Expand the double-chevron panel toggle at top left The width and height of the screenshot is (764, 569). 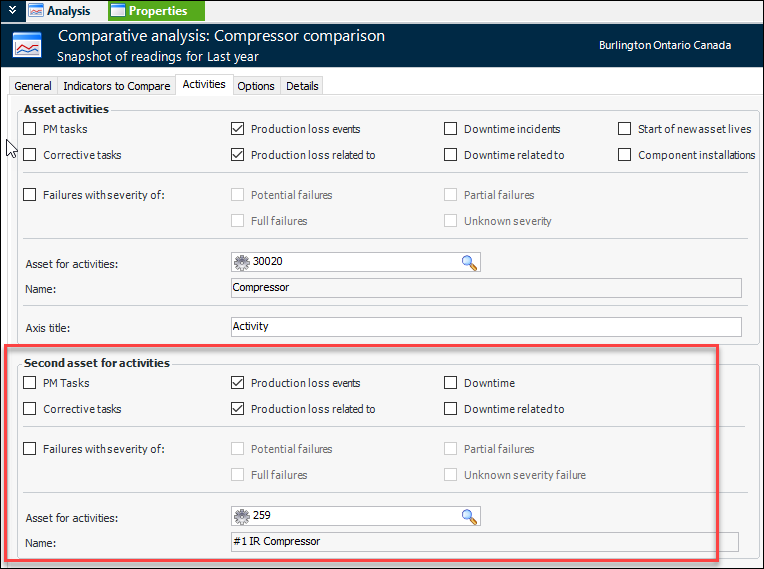[10, 11]
